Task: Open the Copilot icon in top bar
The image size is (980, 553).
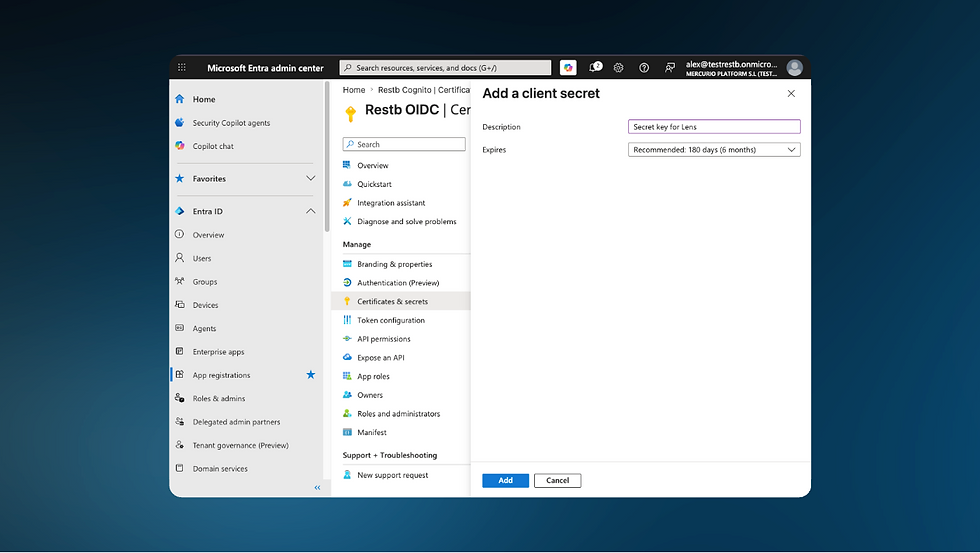Action: 568,67
